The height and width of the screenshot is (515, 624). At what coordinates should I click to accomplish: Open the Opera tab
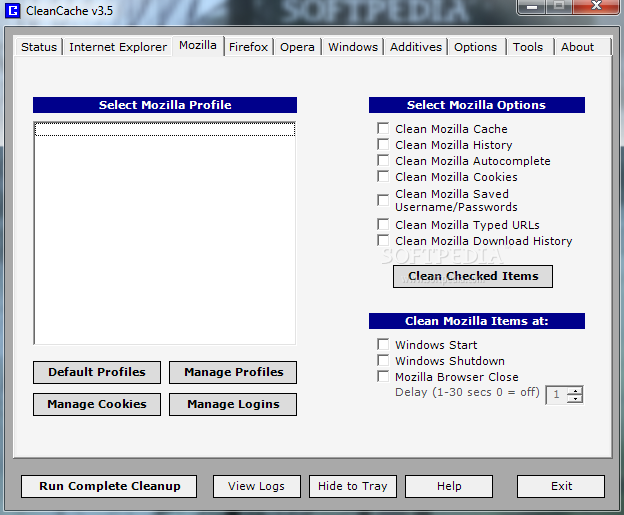tap(297, 47)
